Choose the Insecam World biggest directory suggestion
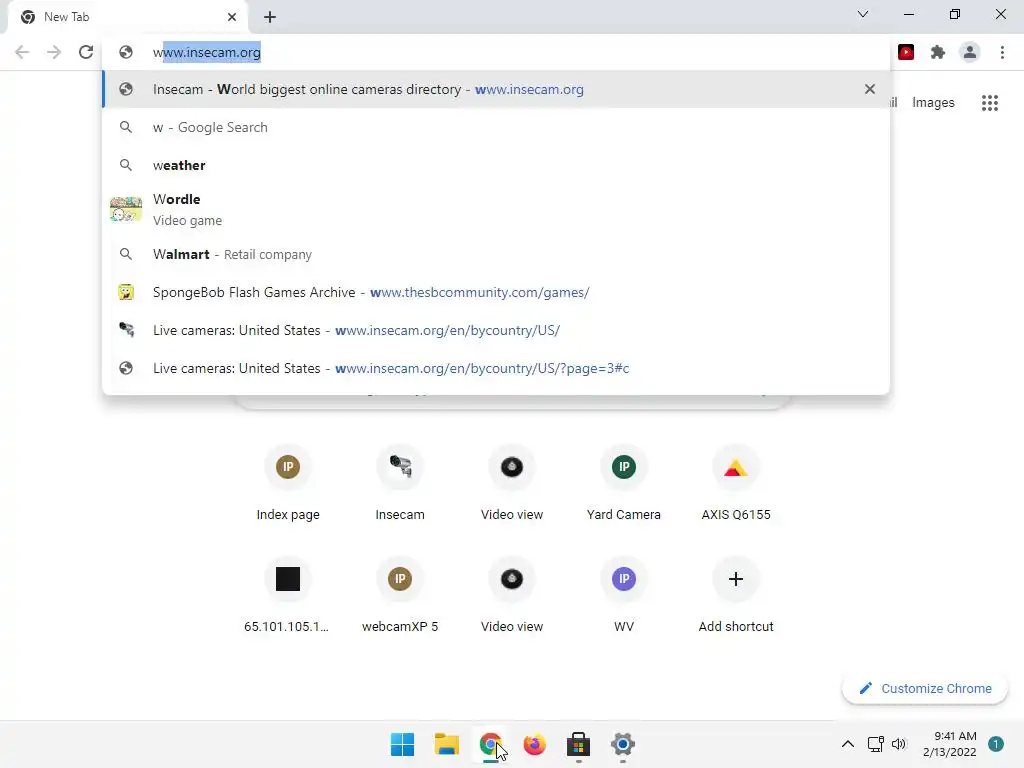 click(x=496, y=89)
